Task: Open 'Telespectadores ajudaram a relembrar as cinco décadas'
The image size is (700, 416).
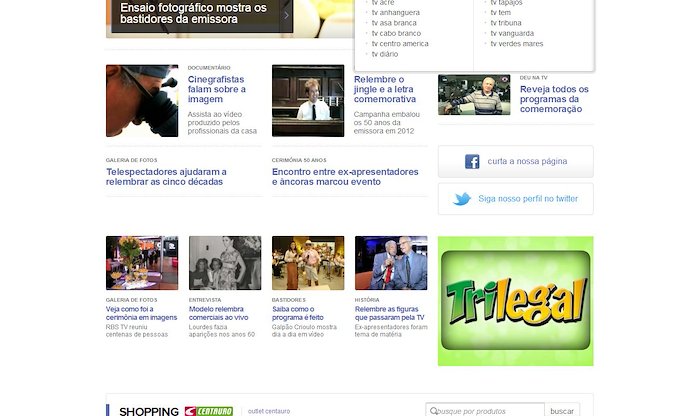Action: (x=166, y=176)
